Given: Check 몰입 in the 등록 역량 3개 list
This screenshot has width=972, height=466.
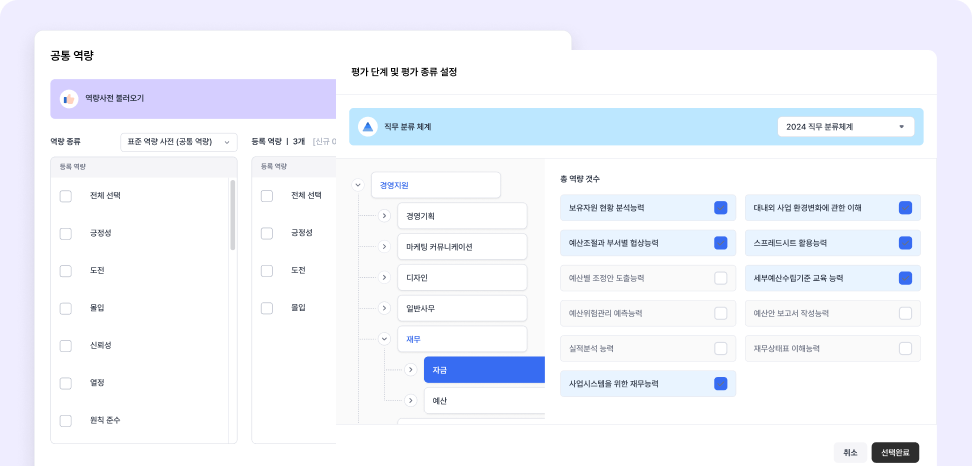Looking at the screenshot, I should click(267, 308).
